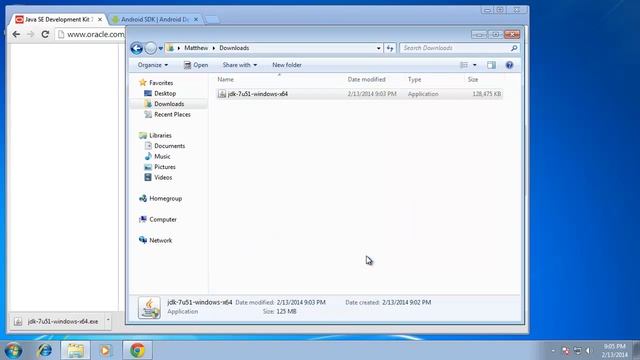Toggle the preview pane
The image size is (640, 360).
tap(491, 65)
